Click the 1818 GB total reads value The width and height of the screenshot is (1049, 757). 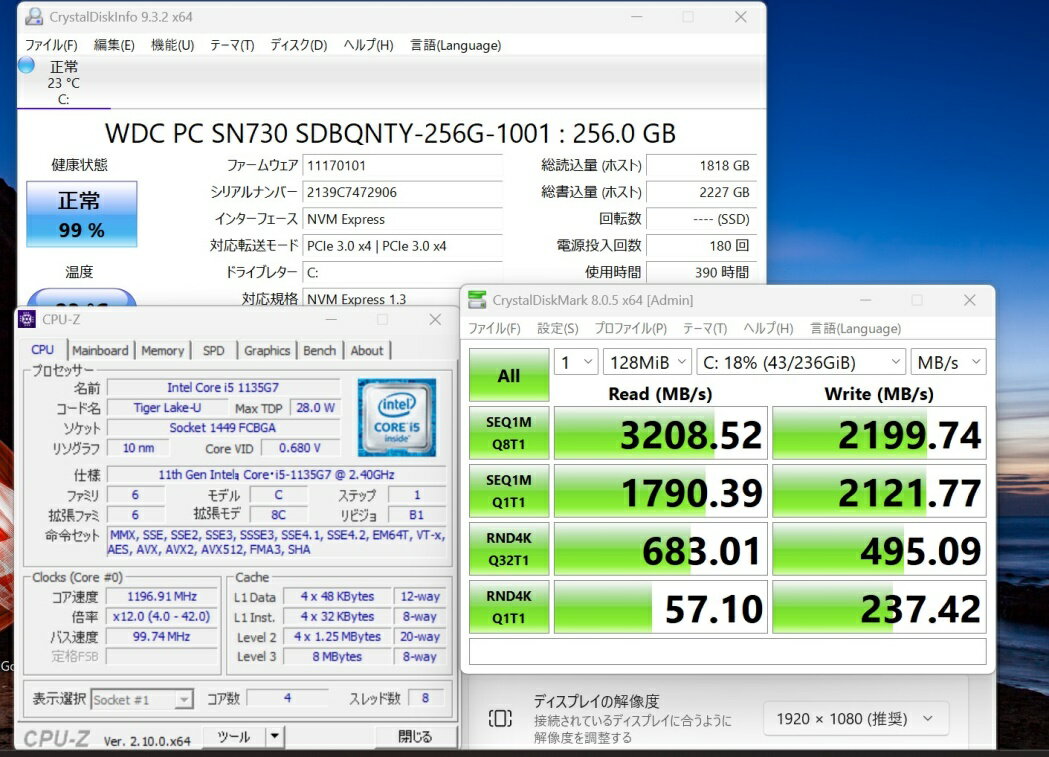(x=702, y=165)
